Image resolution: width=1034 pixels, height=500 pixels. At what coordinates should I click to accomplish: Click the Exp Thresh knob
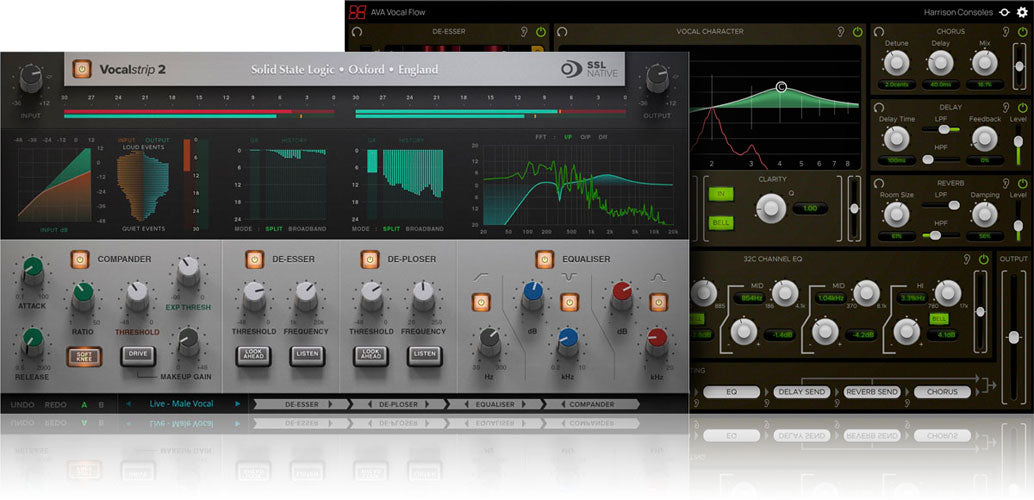[188, 270]
